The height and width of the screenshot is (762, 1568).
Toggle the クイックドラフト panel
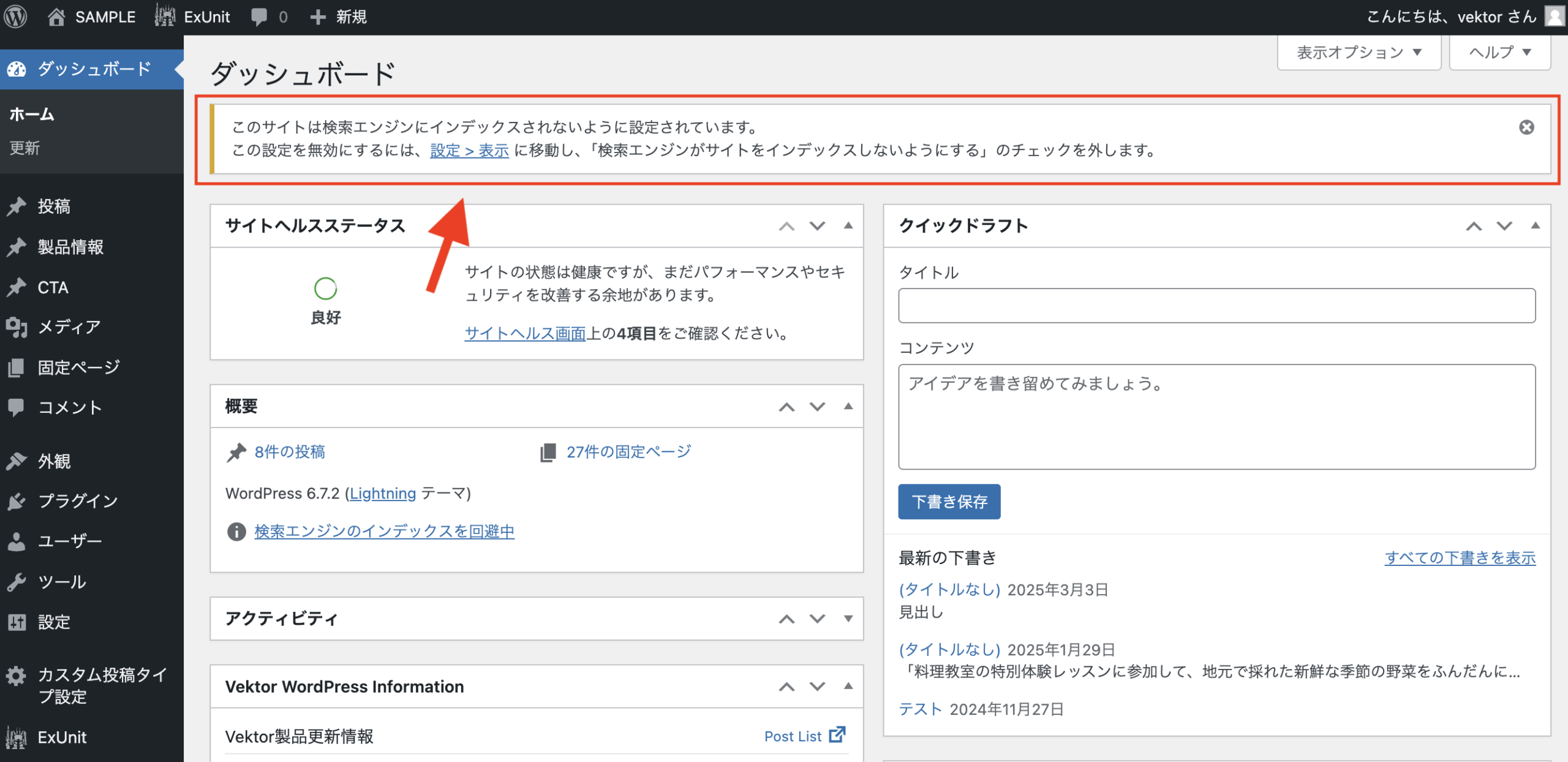click(x=1535, y=226)
